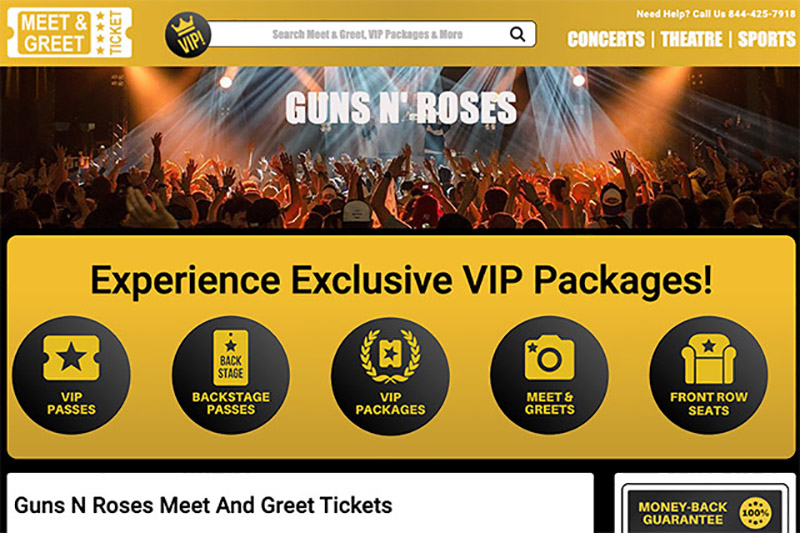The image size is (800, 533).
Task: Select the Backstage Passes circle icon
Action: [231, 375]
